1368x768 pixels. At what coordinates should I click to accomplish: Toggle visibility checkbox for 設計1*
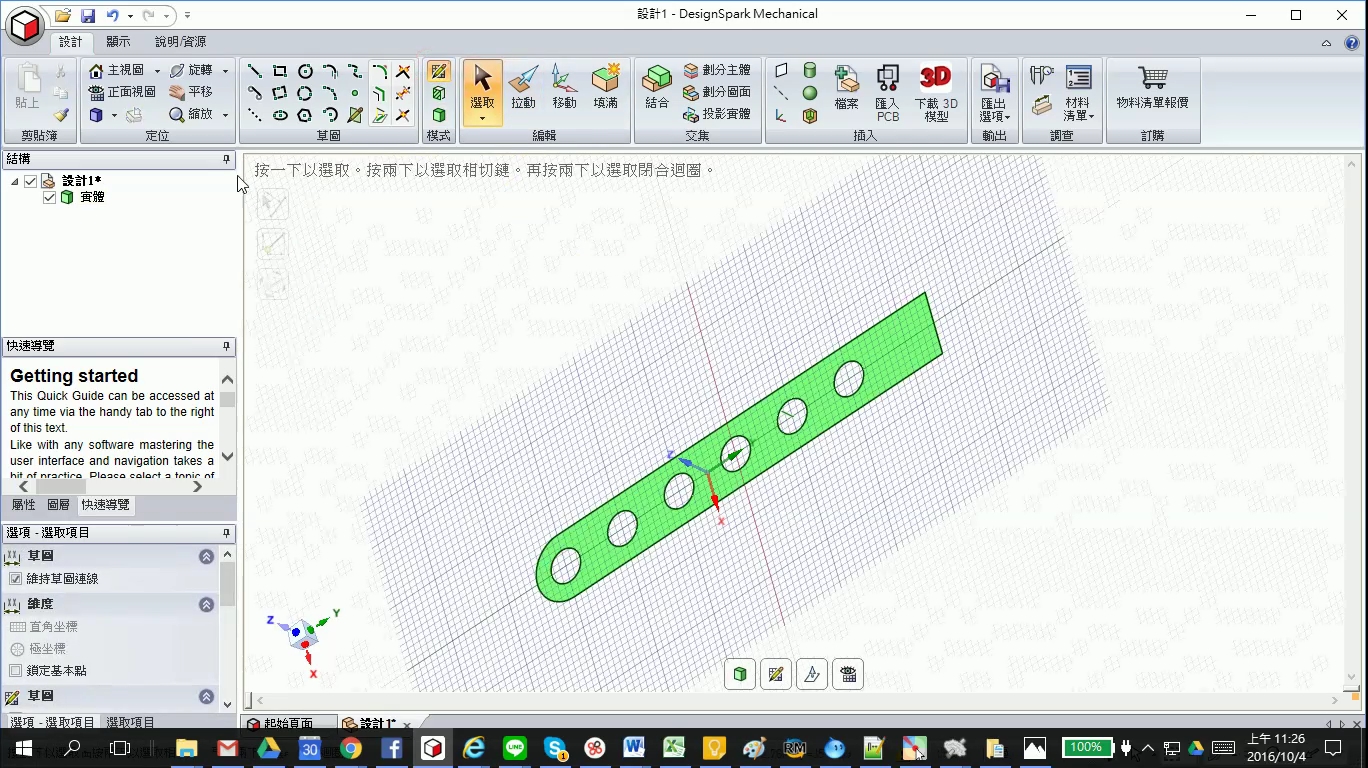point(31,181)
